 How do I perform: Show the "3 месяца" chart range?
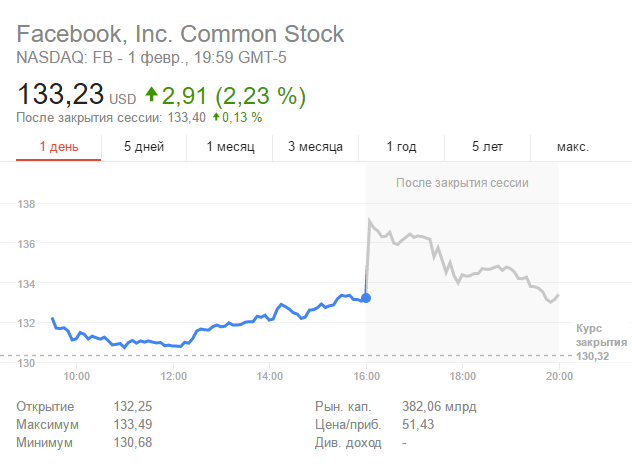(315, 147)
